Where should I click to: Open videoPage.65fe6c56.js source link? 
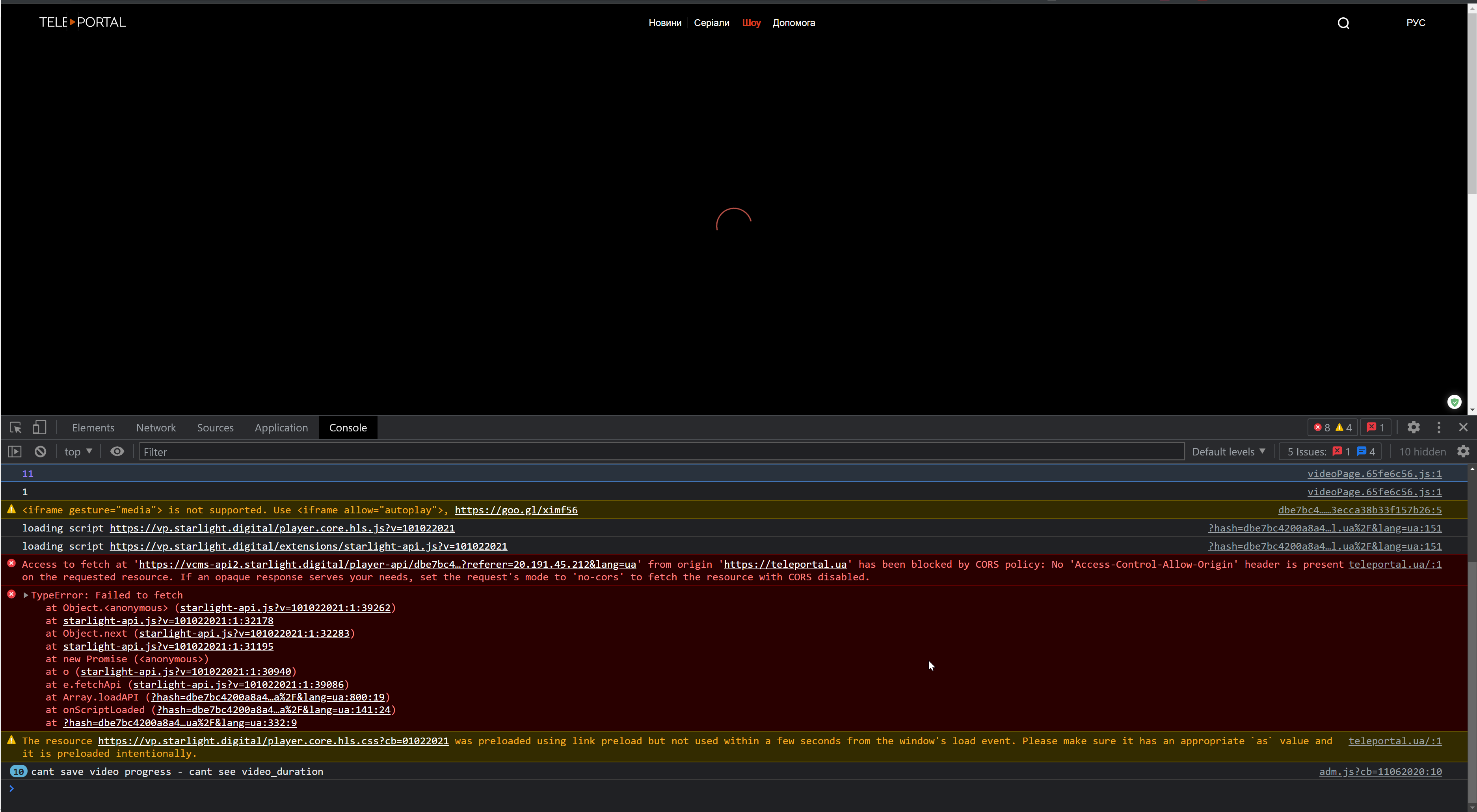(x=1374, y=473)
